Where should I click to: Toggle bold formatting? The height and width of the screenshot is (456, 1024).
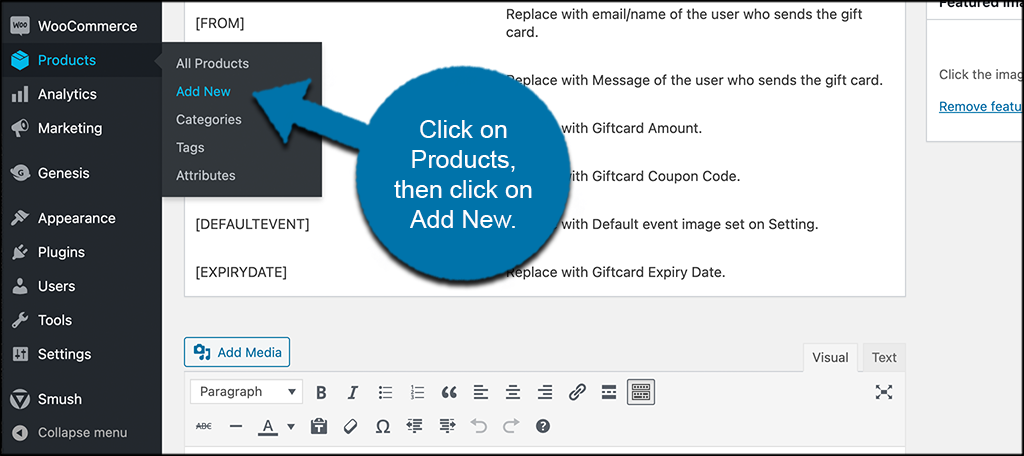[321, 392]
